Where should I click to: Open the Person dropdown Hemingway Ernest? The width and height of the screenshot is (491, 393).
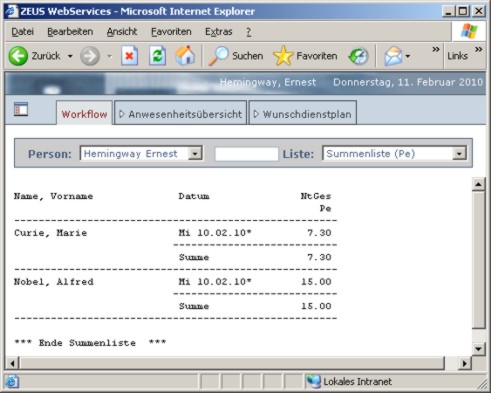click(141, 154)
